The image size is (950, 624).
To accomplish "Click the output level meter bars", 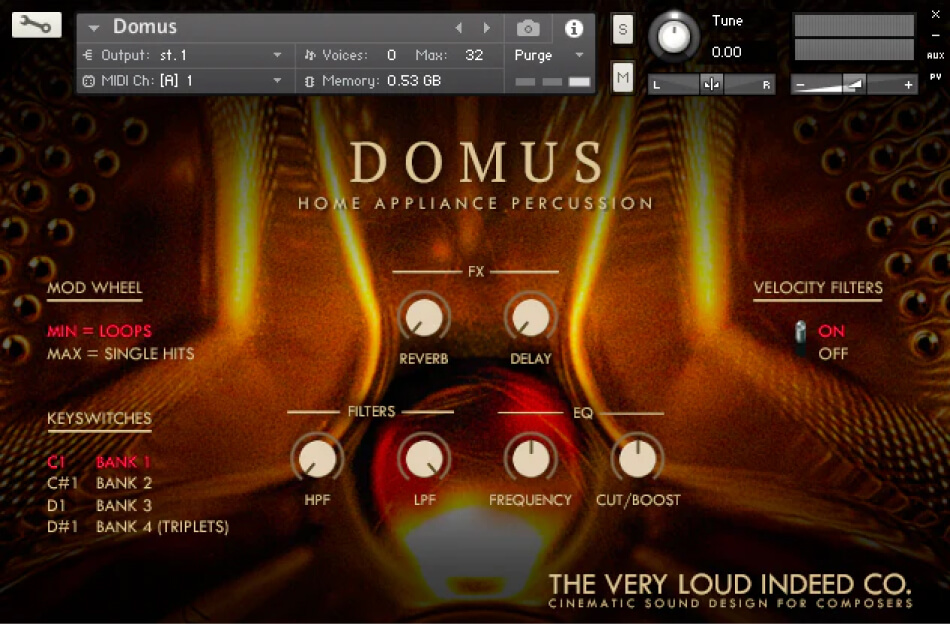I will 854,38.
